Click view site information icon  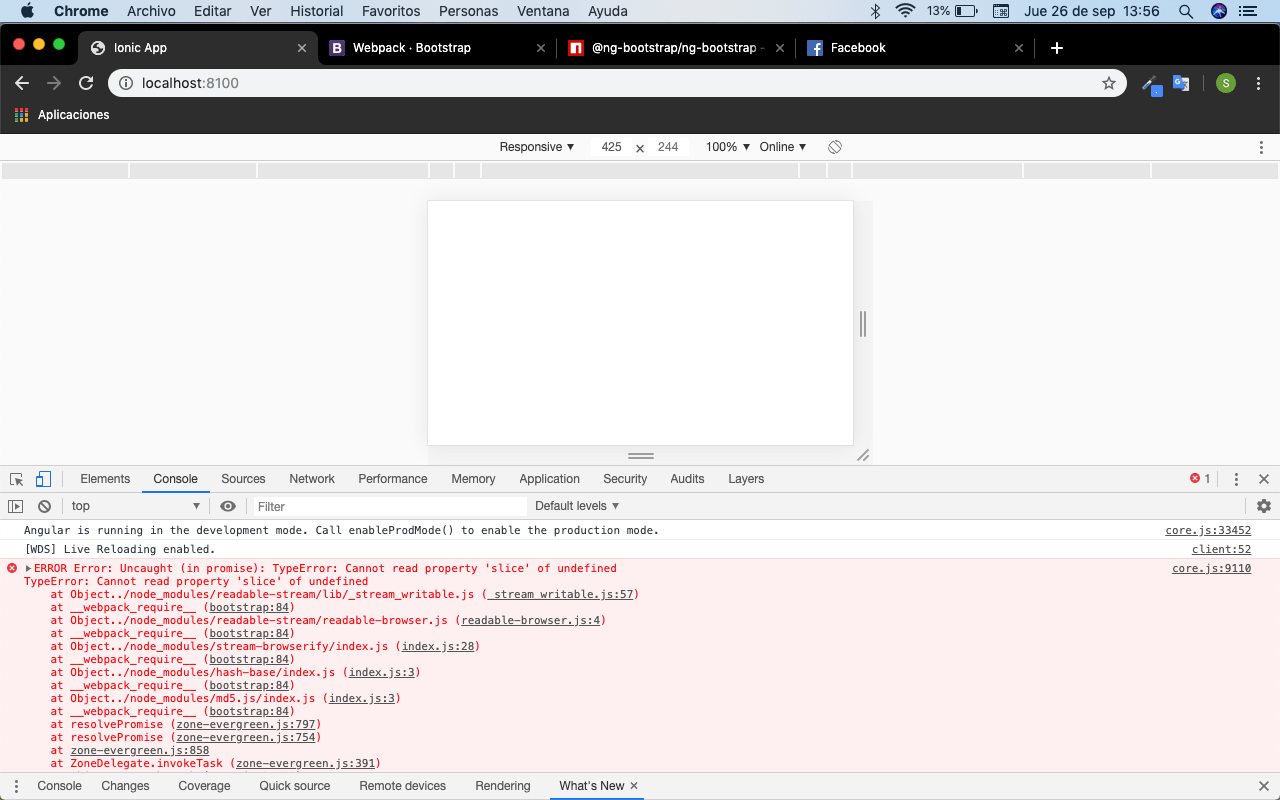click(126, 83)
